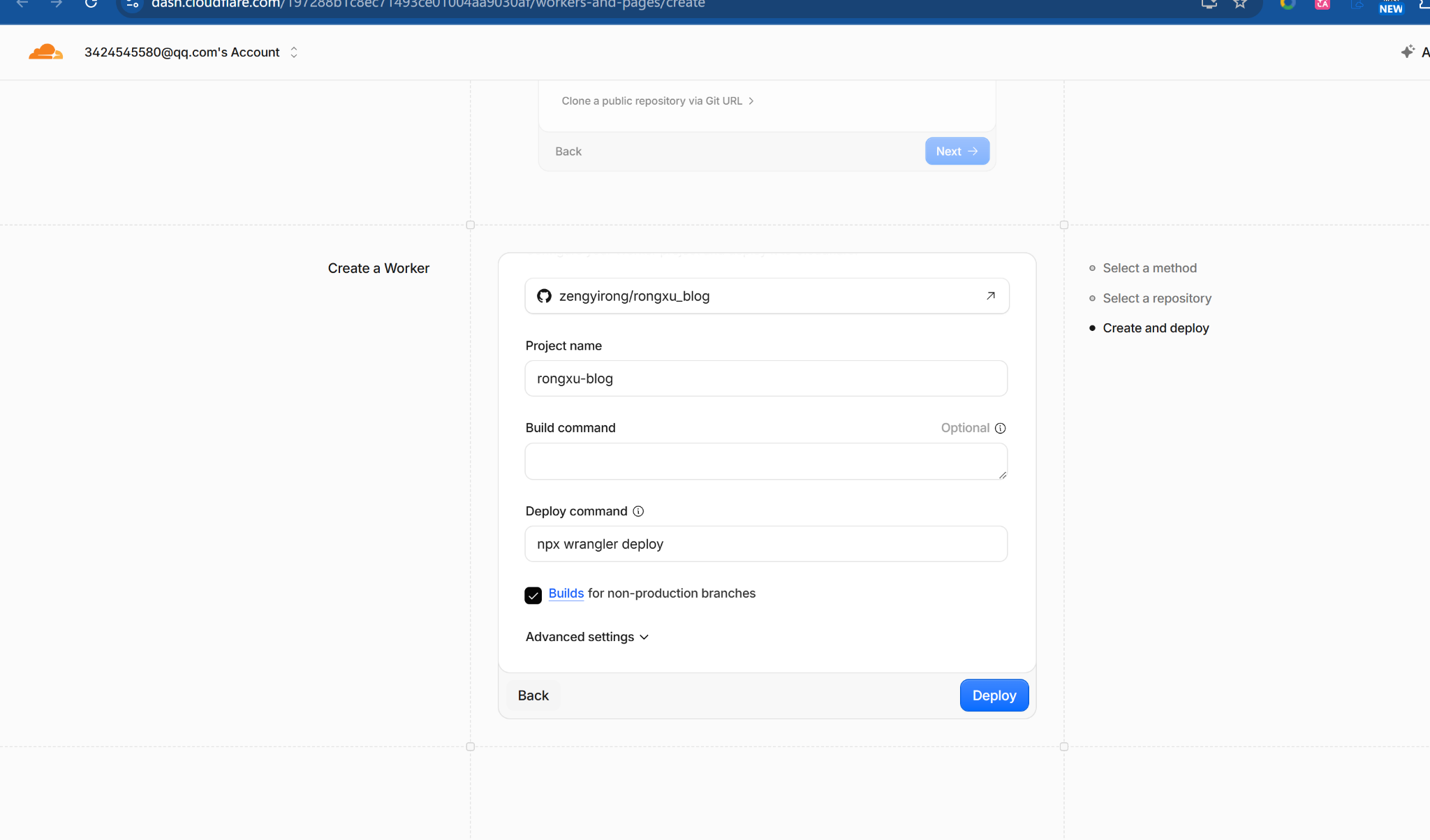Click info icon beside Deploy command
This screenshot has height=840, width=1430.
638,511
